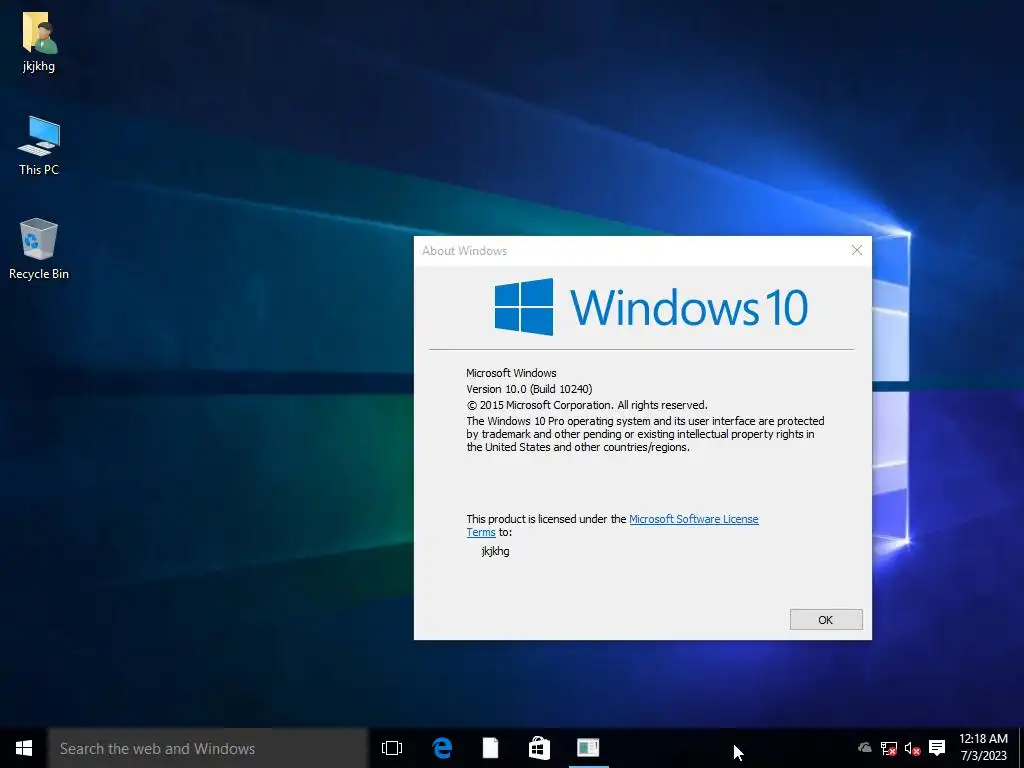Click the Microsoft Windows text line
Screen dimensions: 1024x768
(511, 373)
